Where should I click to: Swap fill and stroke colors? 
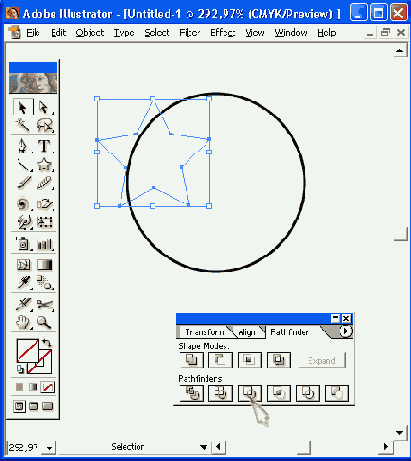(x=47, y=343)
